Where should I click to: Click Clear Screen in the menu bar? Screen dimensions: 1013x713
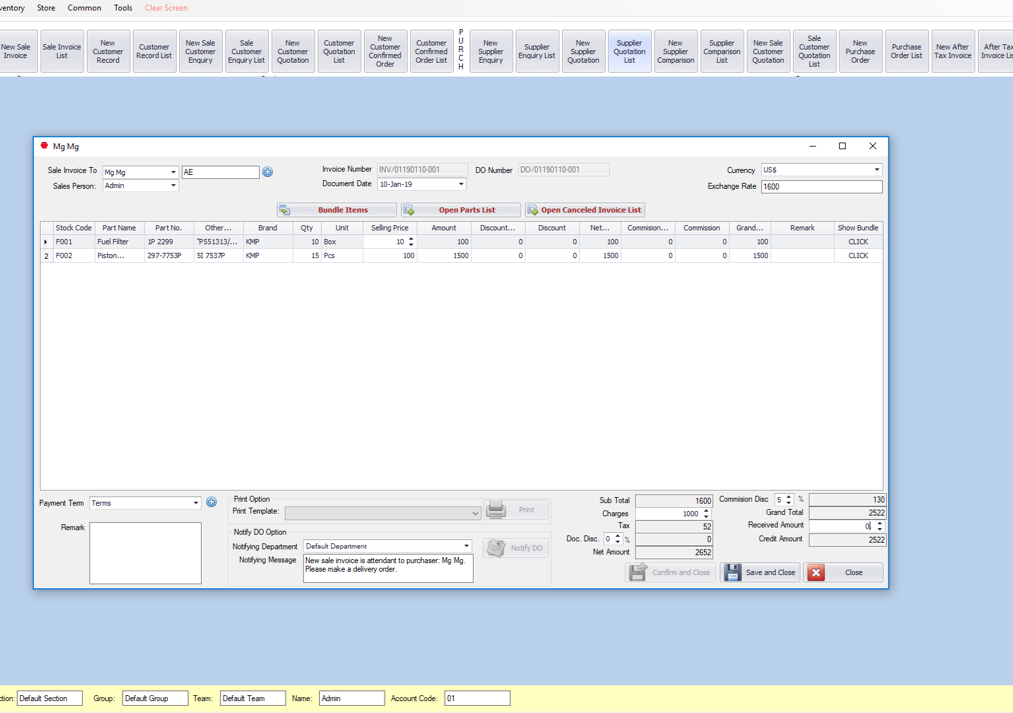(x=166, y=8)
